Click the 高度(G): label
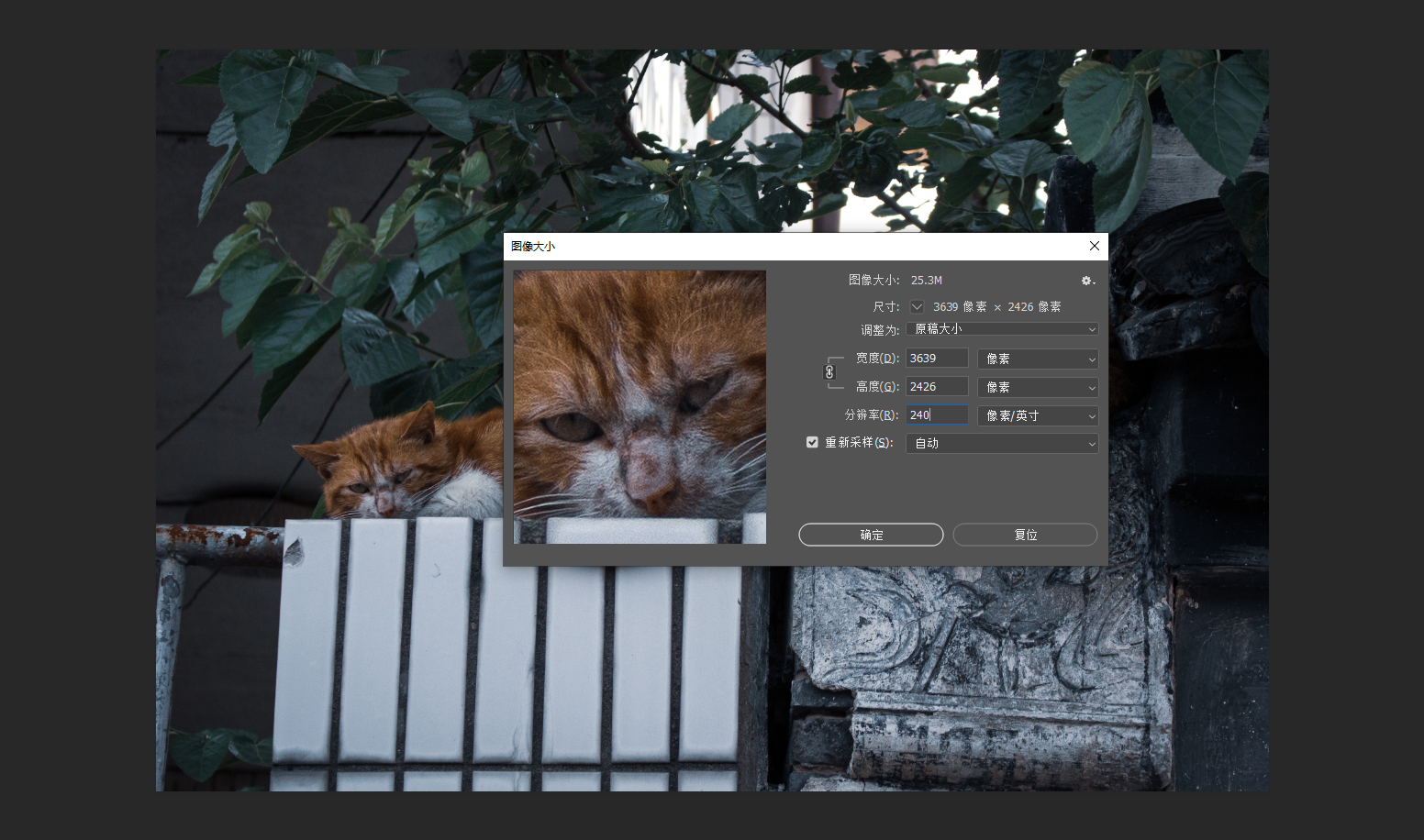1424x840 pixels. [x=877, y=387]
